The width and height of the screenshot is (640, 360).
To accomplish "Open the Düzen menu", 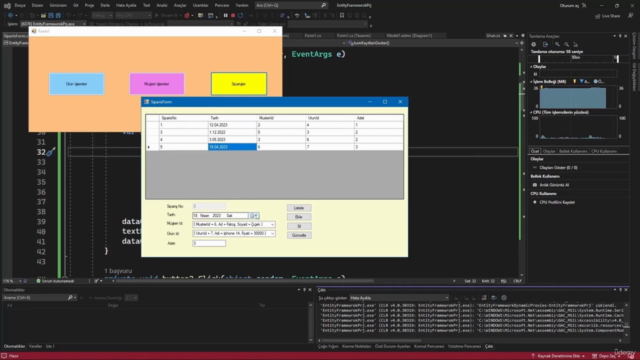I will pos(37,5).
